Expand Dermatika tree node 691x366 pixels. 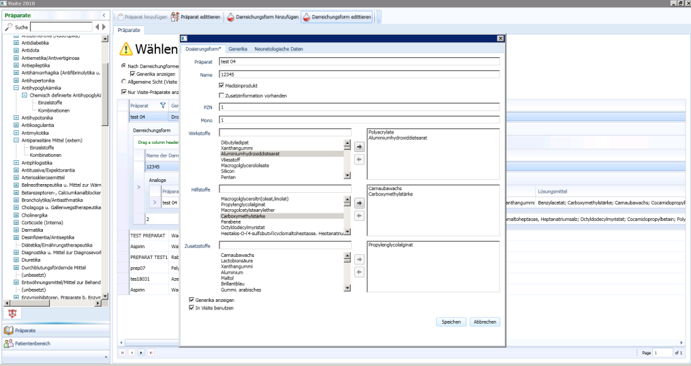[x=16, y=230]
